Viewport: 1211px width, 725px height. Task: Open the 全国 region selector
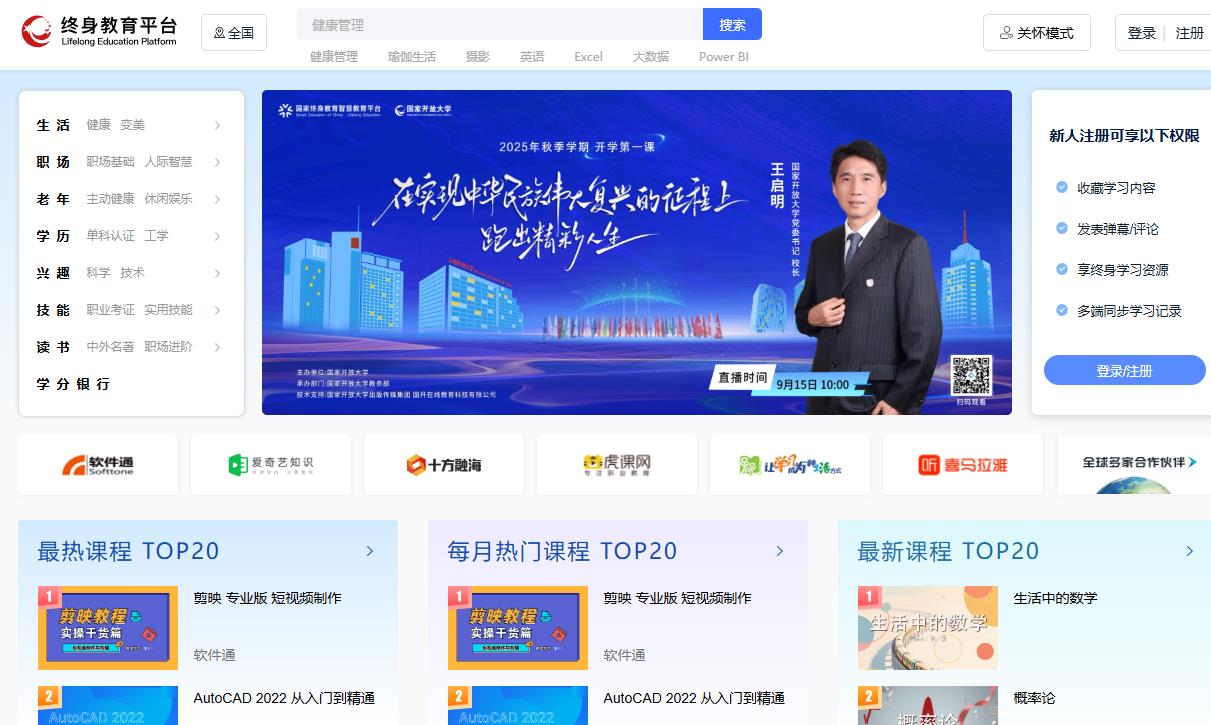point(234,33)
